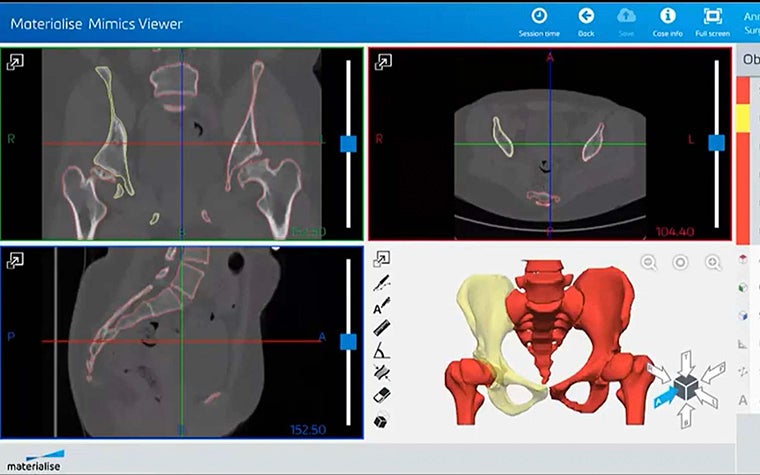
Task: Zoom out of the 3D view
Action: [x=649, y=262]
